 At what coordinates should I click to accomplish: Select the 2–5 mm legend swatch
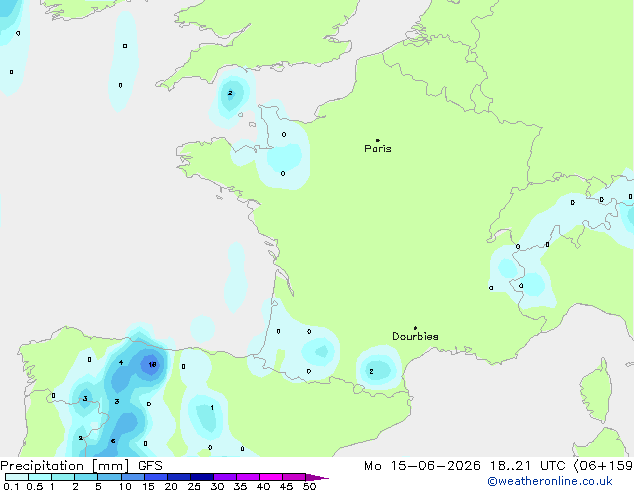coord(86,477)
